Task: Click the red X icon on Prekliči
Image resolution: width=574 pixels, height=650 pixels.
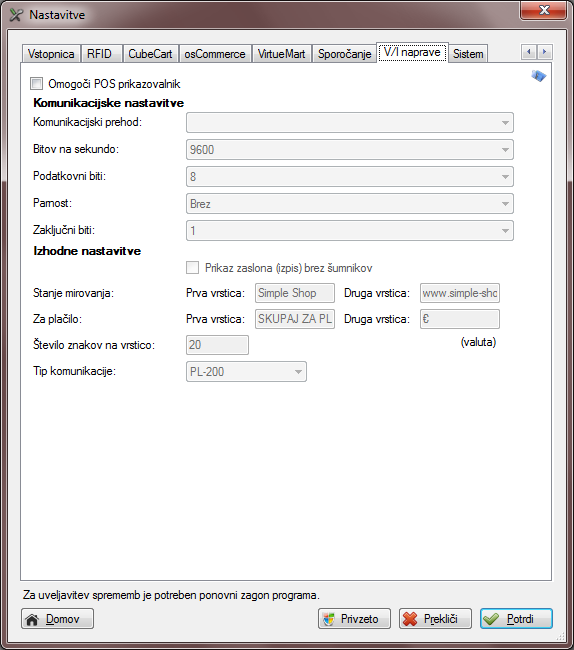Action: coord(410,619)
